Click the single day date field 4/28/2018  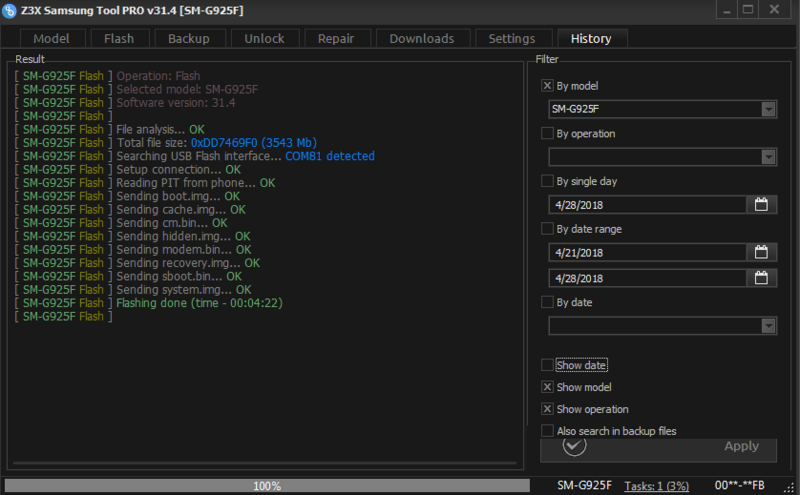[x=647, y=205]
